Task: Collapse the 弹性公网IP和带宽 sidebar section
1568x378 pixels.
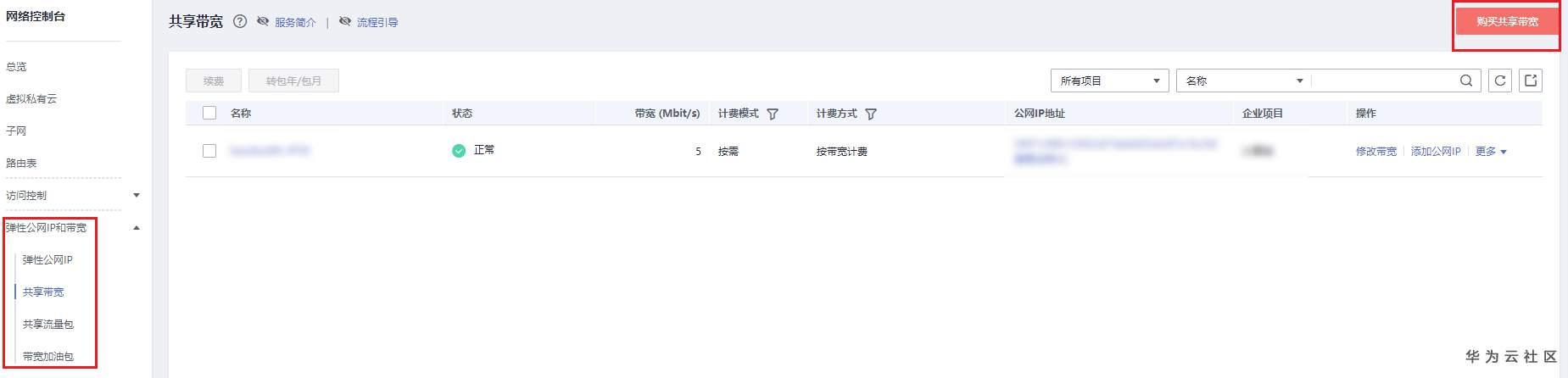Action: pos(137,227)
